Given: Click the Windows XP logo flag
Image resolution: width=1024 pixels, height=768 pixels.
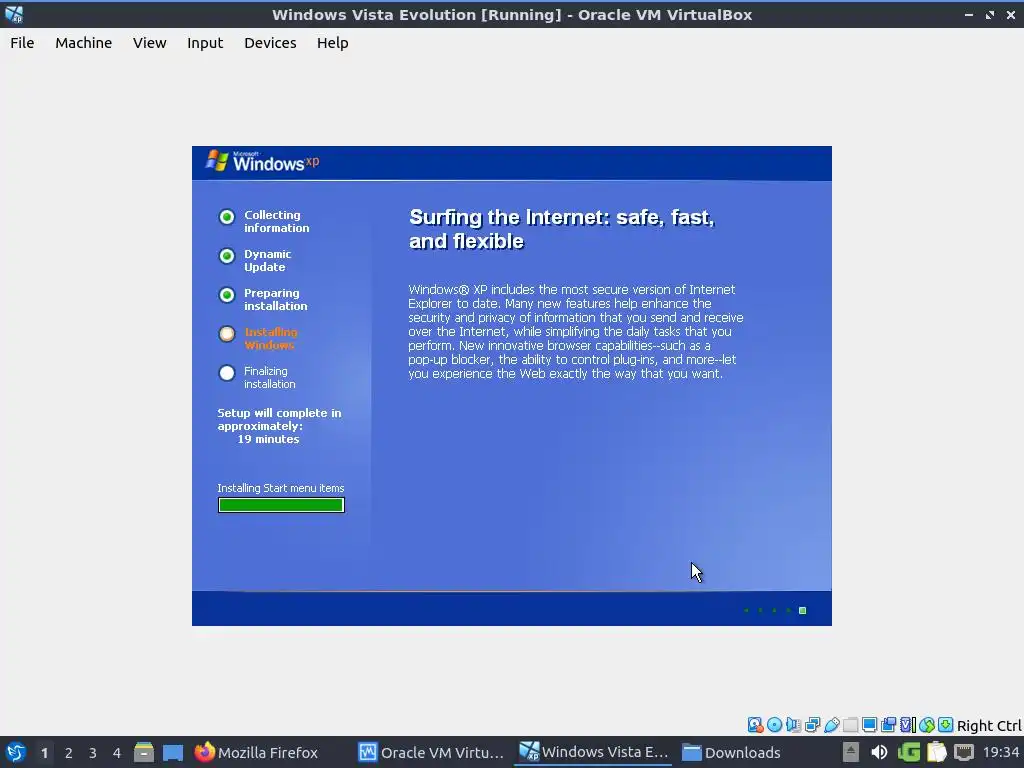Looking at the screenshot, I should [217, 161].
